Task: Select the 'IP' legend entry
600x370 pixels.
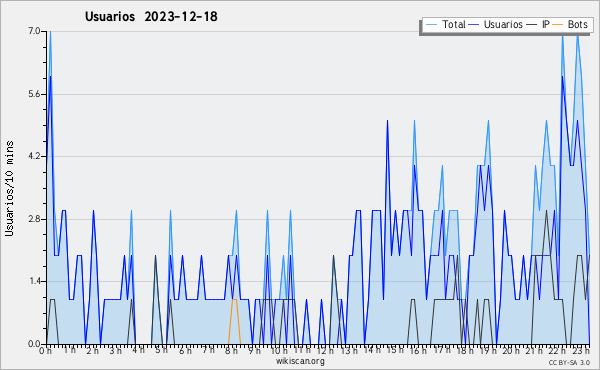Action: (x=538, y=24)
